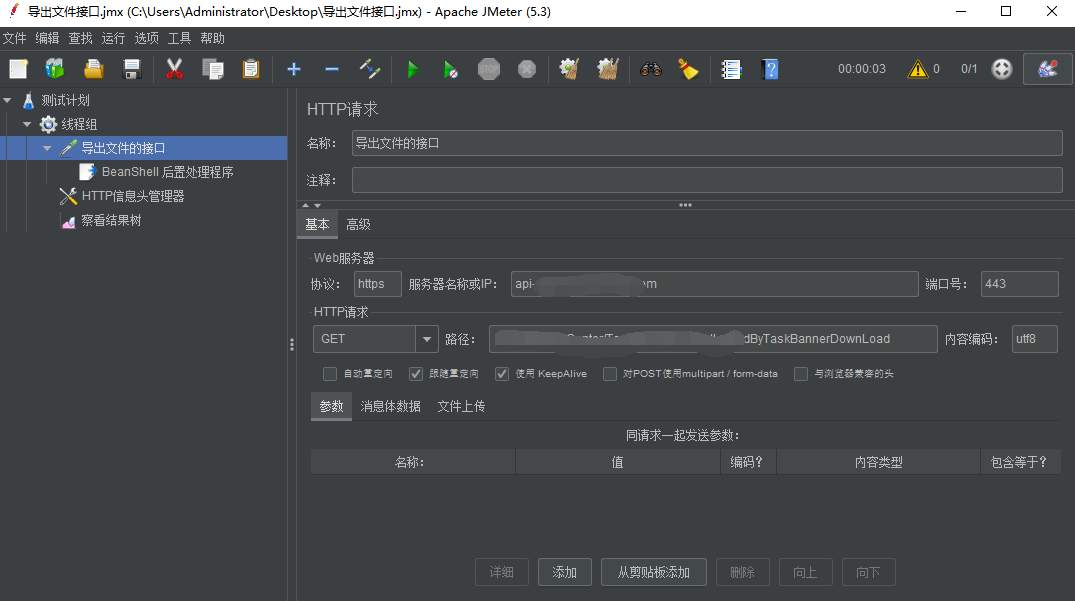Reset search with yellow broom icon
Screen dimensions: 1075x601
tap(688, 69)
